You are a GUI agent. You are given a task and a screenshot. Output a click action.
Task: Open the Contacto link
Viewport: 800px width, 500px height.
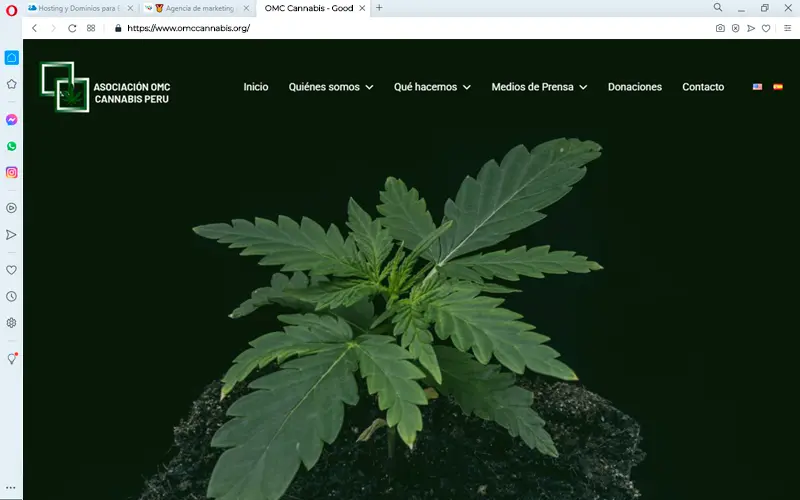pos(703,87)
